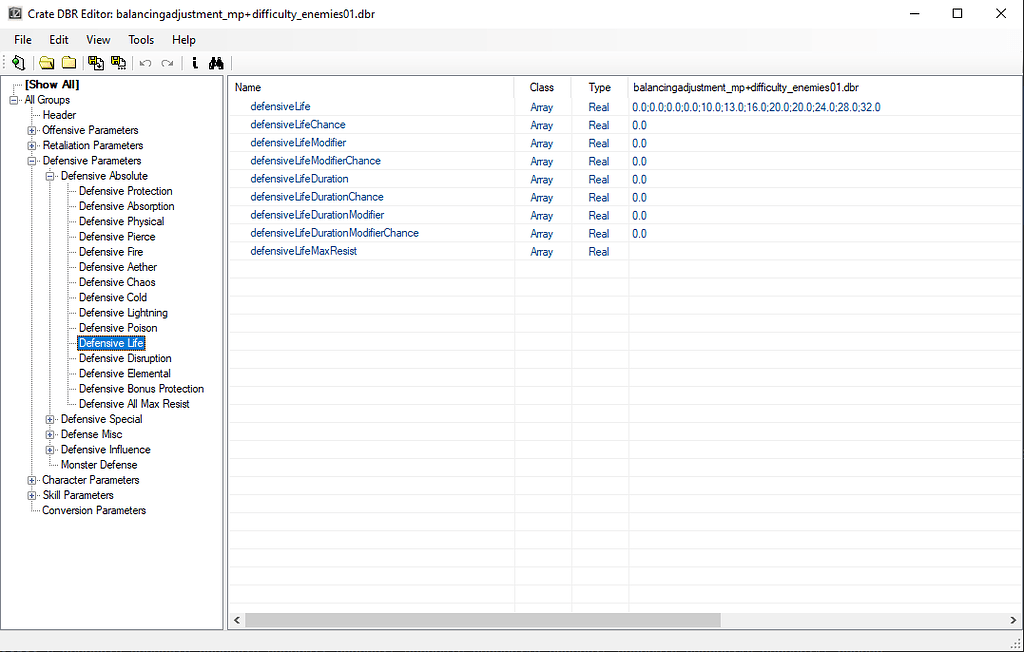Click the first save floppy disk icon
The image size is (1024, 652).
click(x=96, y=63)
